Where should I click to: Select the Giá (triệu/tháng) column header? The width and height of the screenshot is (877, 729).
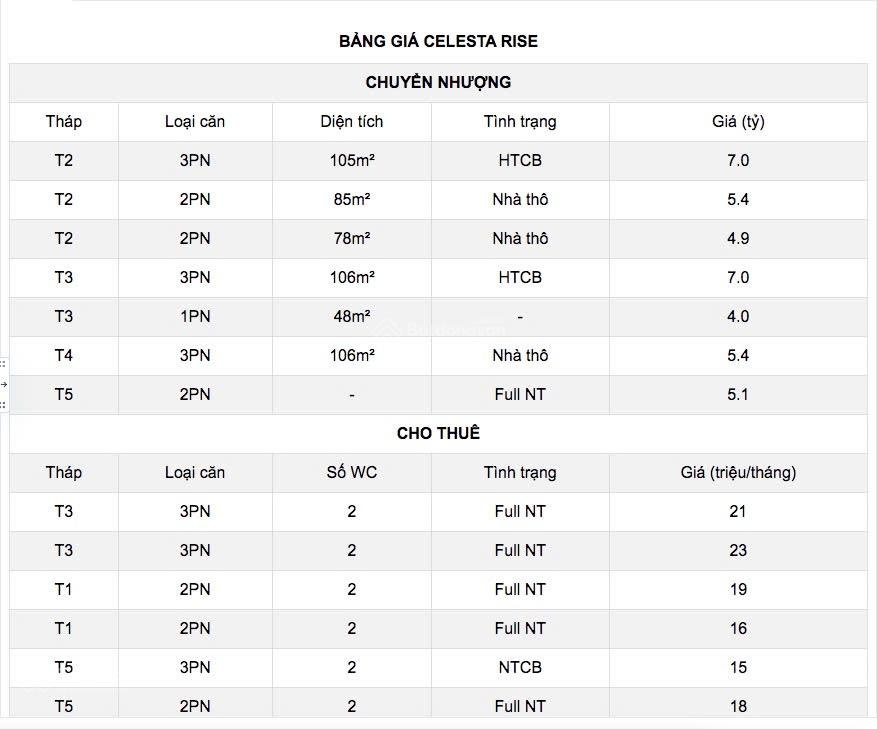(x=738, y=473)
